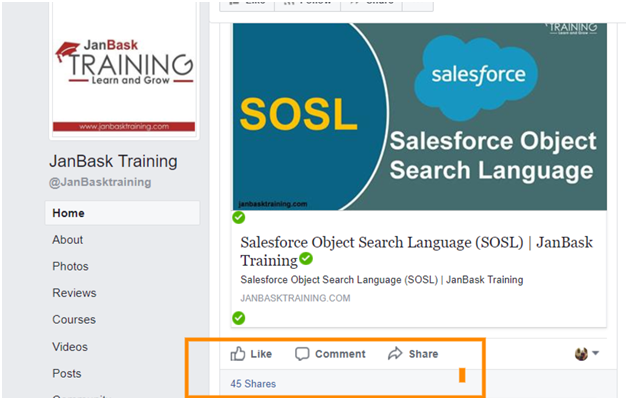628x400 pixels.
Task: Click the Comment text label
Action: pos(340,354)
